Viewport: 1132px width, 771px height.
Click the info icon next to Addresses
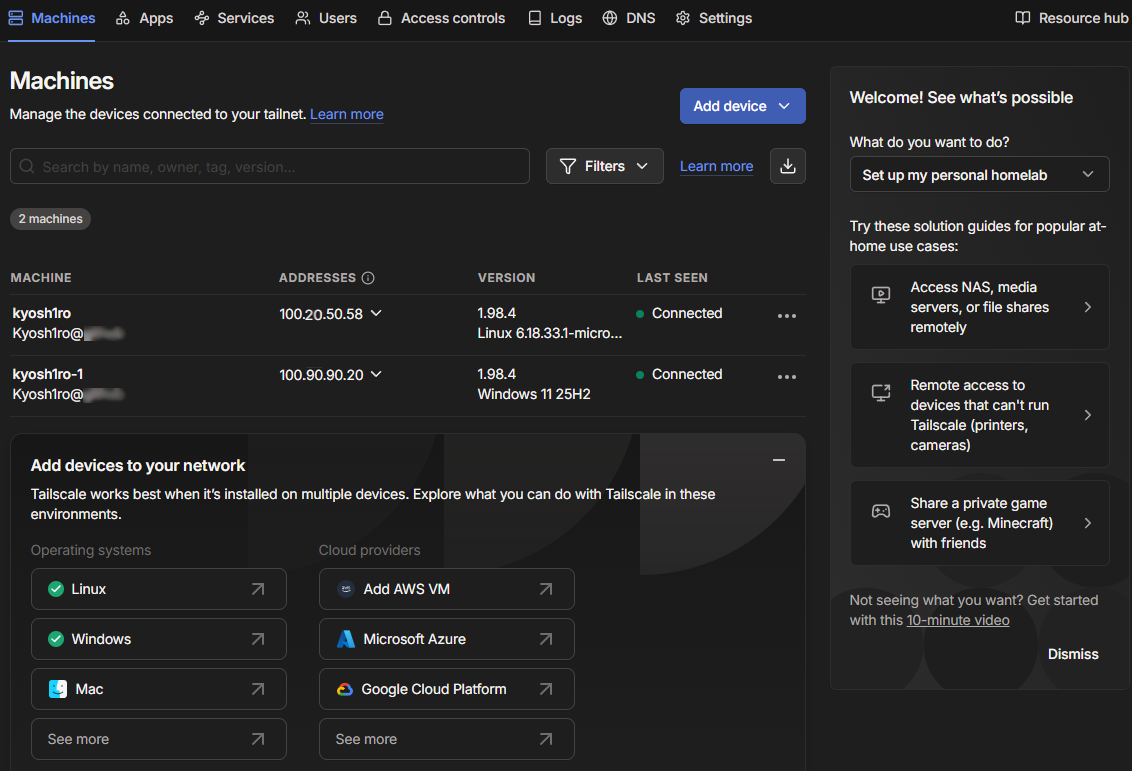pos(368,278)
